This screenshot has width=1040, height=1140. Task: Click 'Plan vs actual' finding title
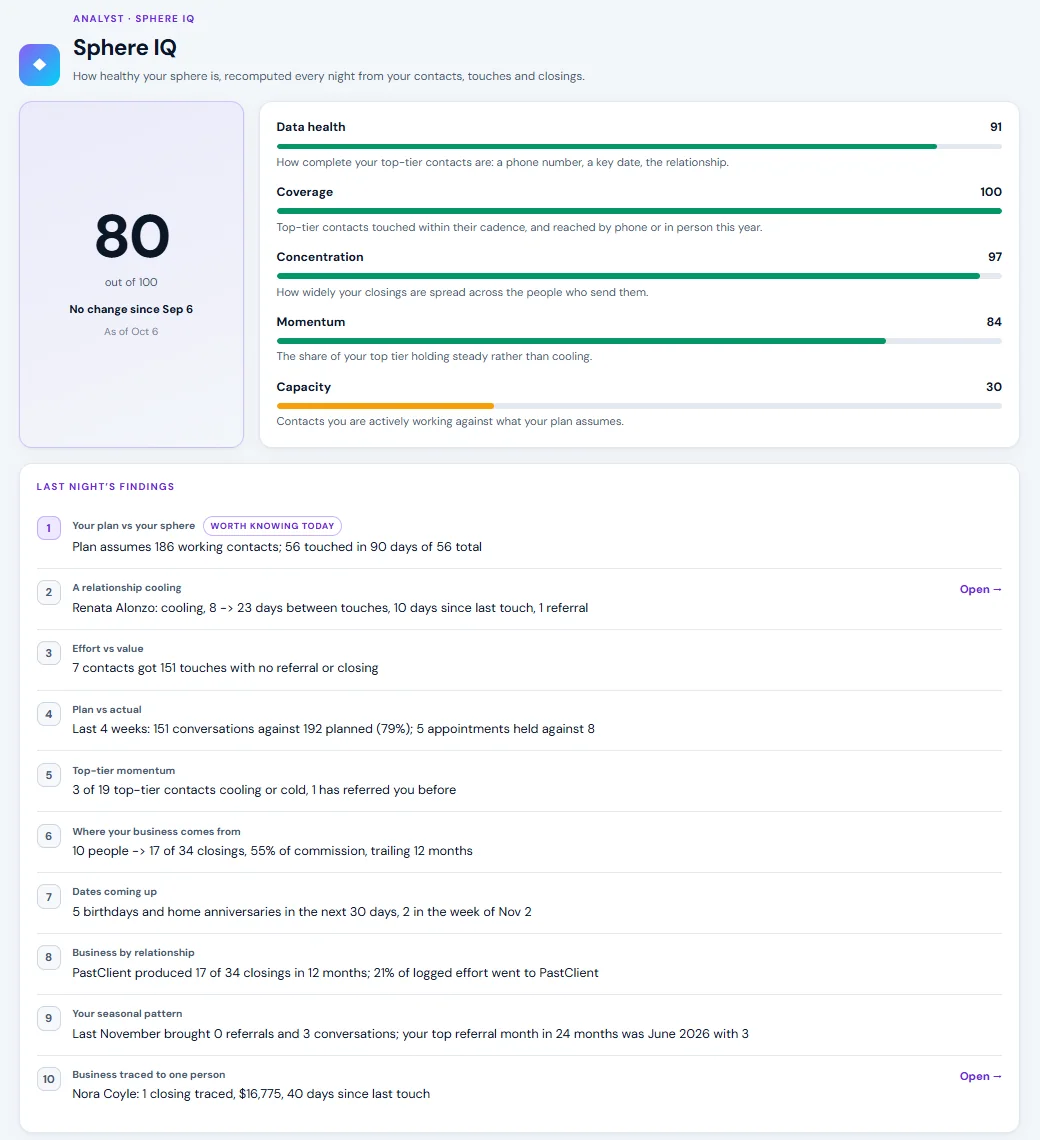tap(107, 710)
